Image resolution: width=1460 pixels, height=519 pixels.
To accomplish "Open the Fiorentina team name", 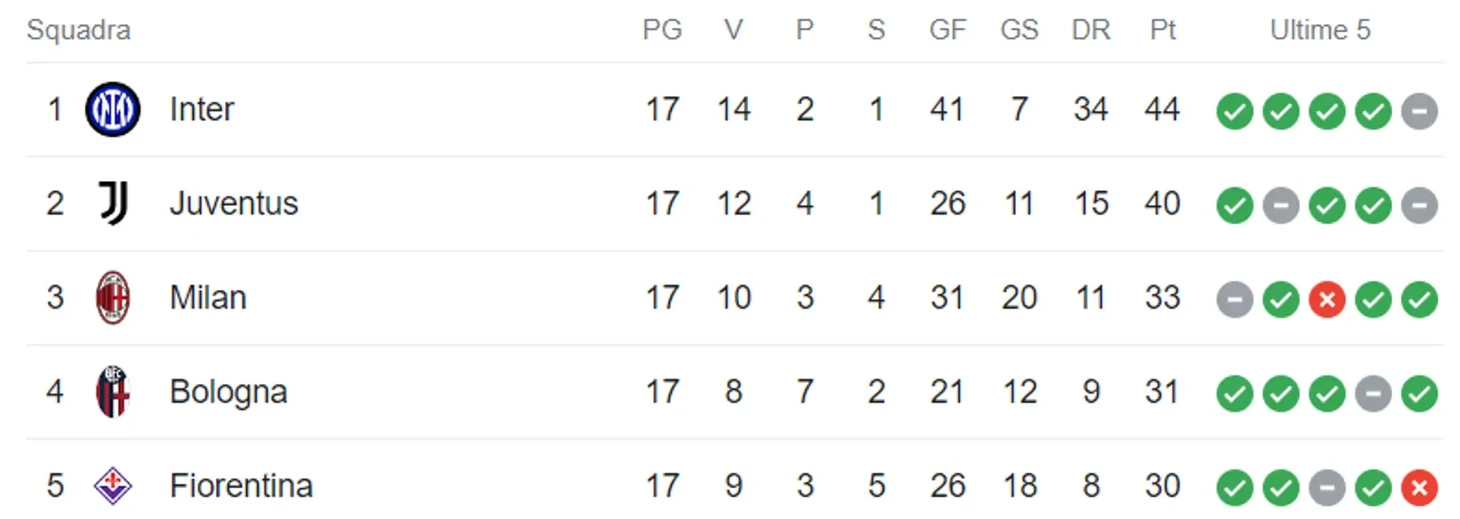I will point(241,486).
